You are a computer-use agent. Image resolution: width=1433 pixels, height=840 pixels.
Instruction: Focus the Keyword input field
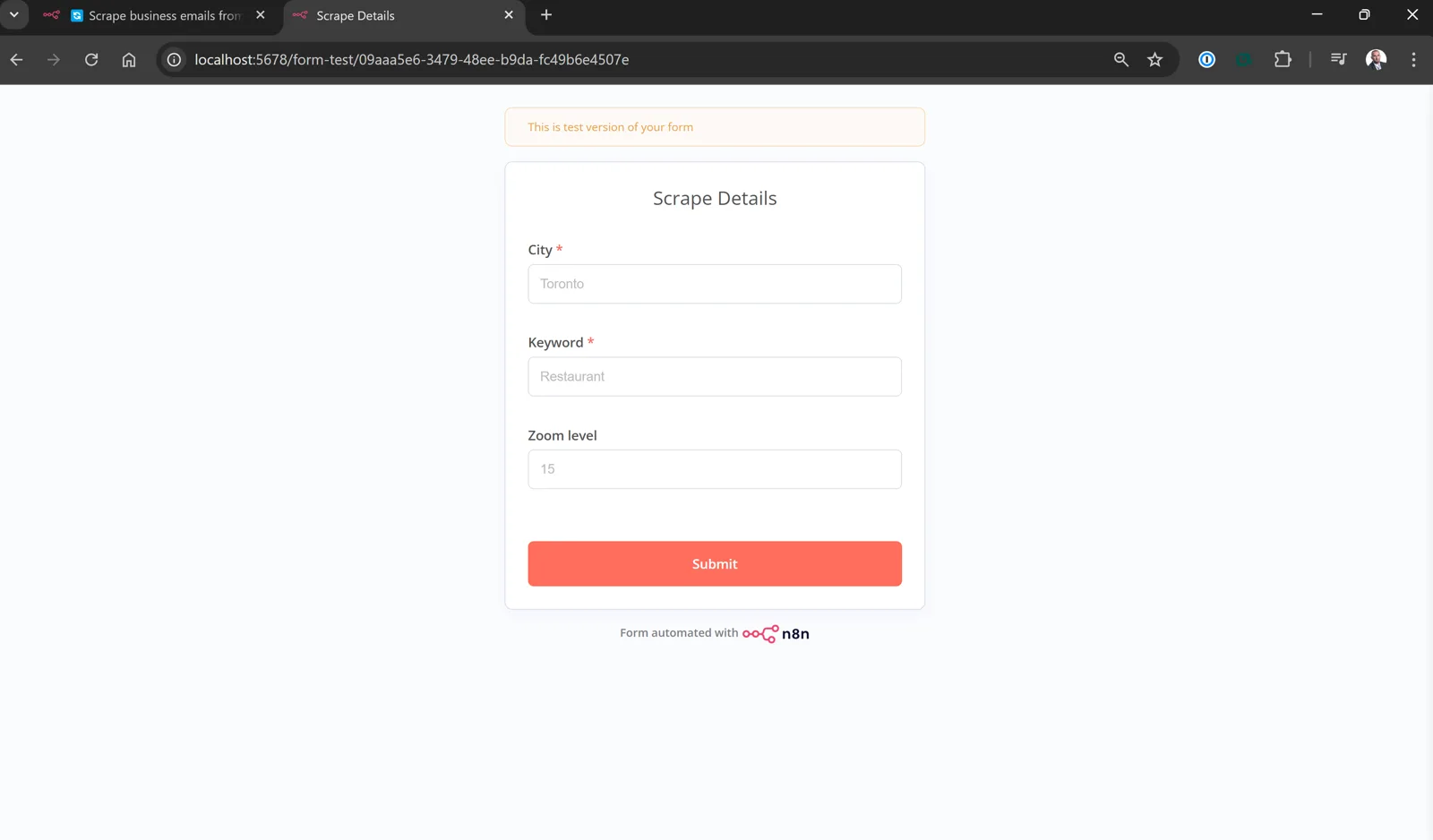715,376
